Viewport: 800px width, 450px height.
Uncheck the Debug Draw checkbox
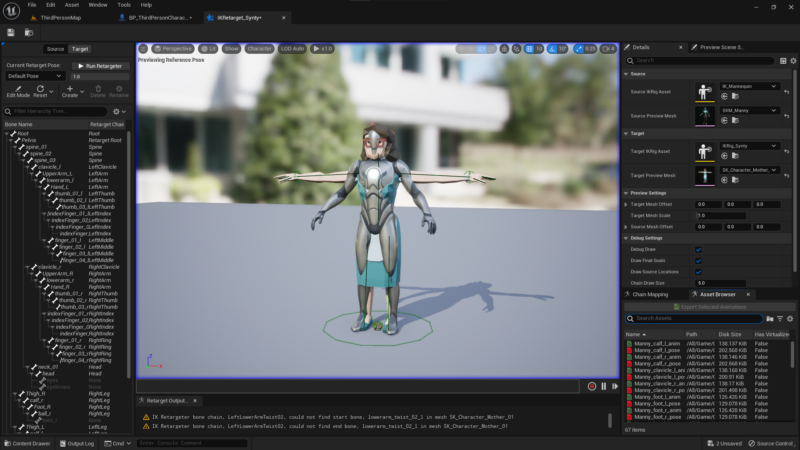point(698,249)
